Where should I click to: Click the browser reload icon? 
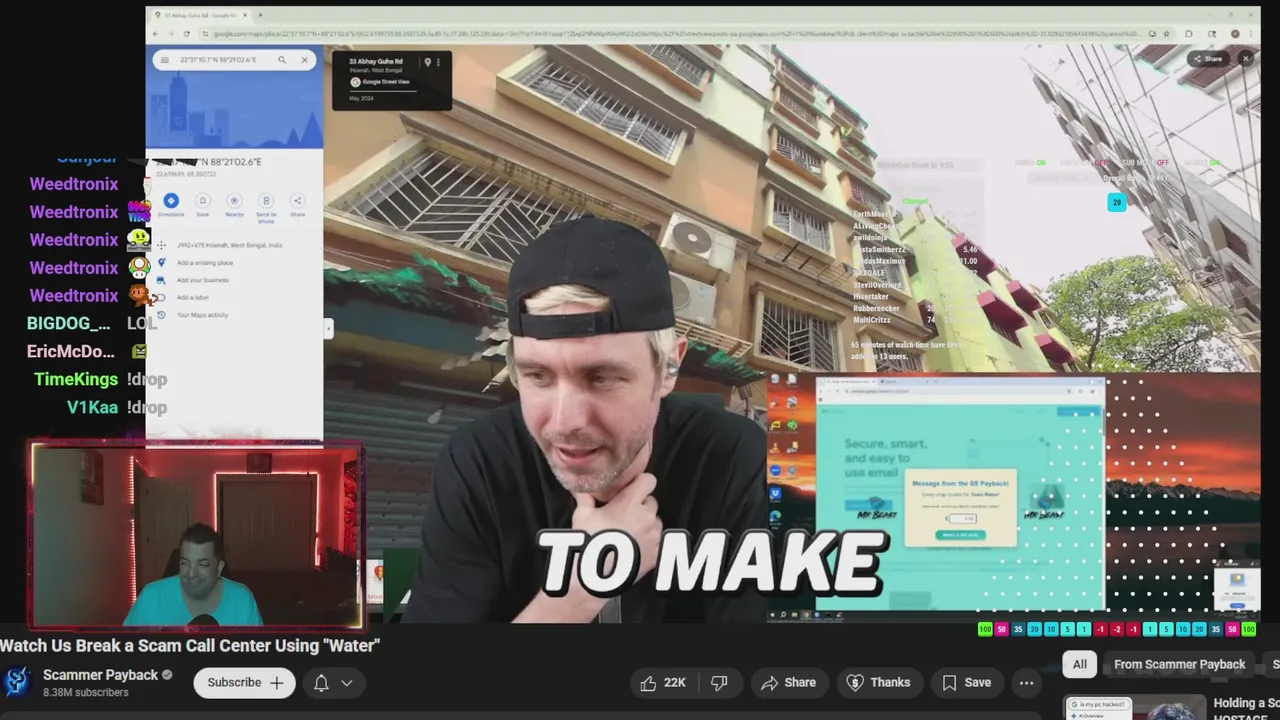click(x=186, y=34)
